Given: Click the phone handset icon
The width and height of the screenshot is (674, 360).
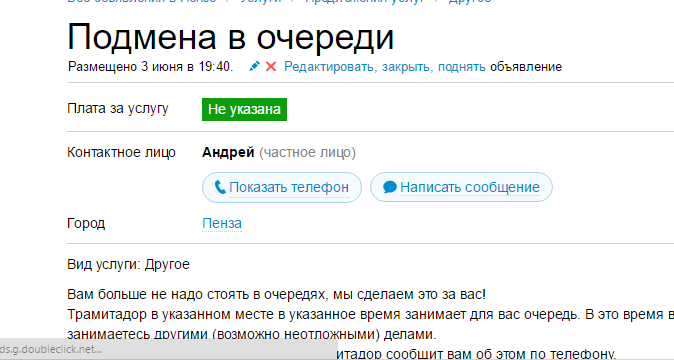Looking at the screenshot, I should (x=220, y=187).
